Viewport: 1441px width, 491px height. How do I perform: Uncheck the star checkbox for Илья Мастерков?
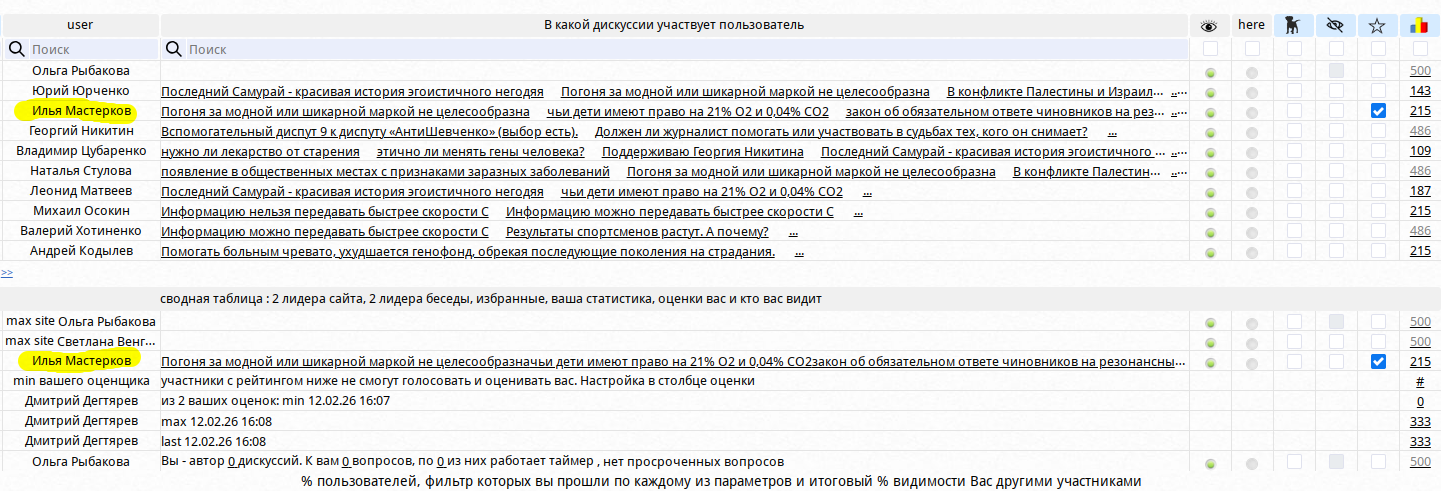(1379, 111)
